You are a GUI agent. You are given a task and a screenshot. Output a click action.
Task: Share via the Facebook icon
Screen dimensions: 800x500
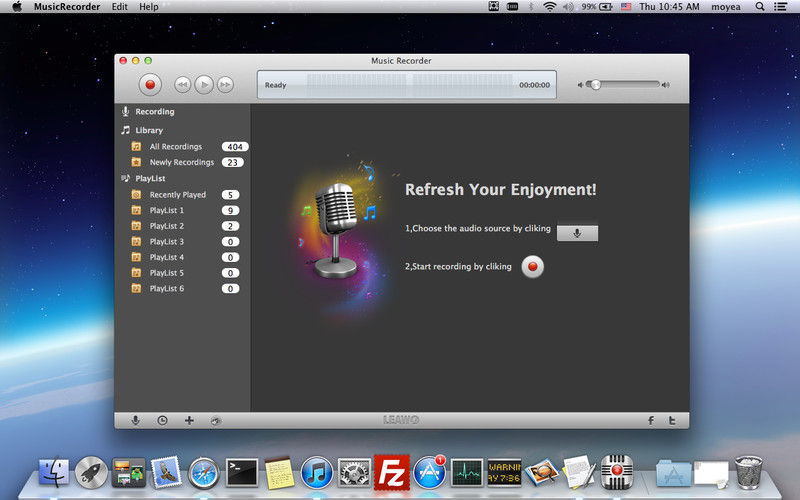pyautogui.click(x=651, y=420)
